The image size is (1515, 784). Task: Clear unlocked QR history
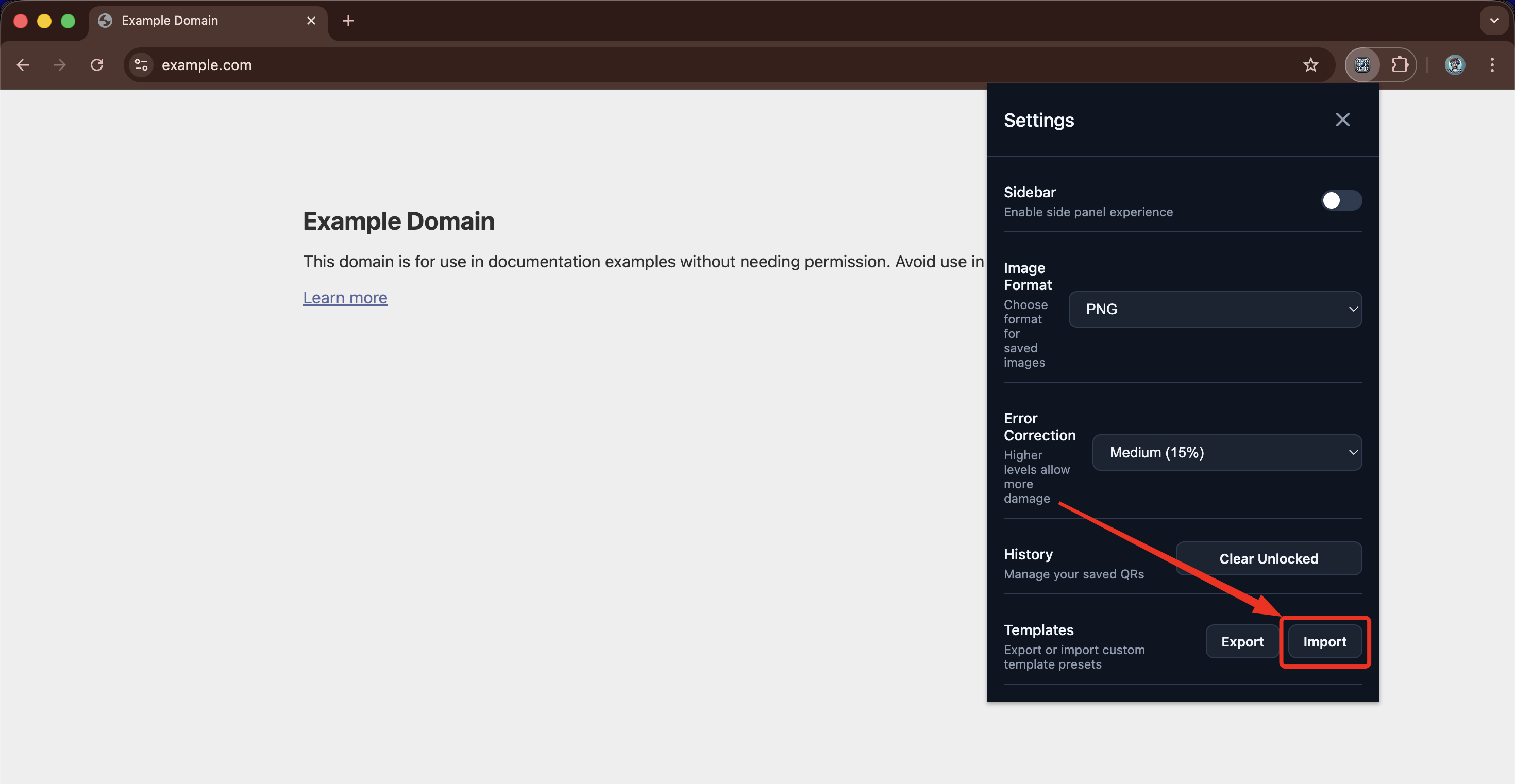(1269, 558)
